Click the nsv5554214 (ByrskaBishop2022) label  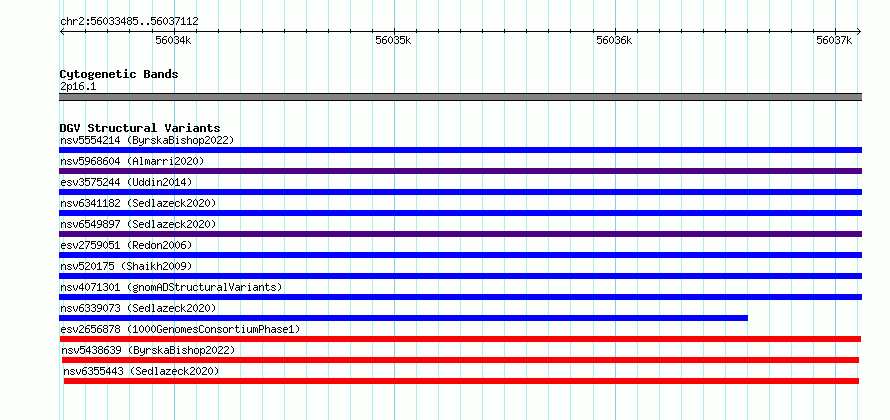click(x=147, y=140)
